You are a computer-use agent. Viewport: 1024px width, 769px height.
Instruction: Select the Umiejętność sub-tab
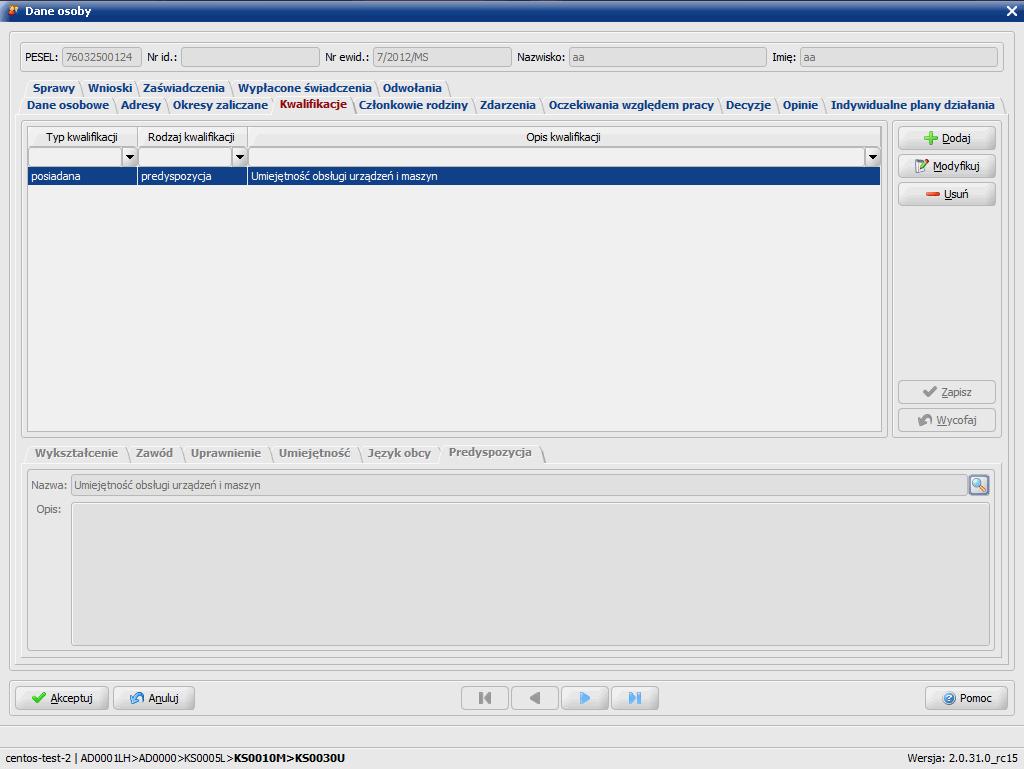314,452
